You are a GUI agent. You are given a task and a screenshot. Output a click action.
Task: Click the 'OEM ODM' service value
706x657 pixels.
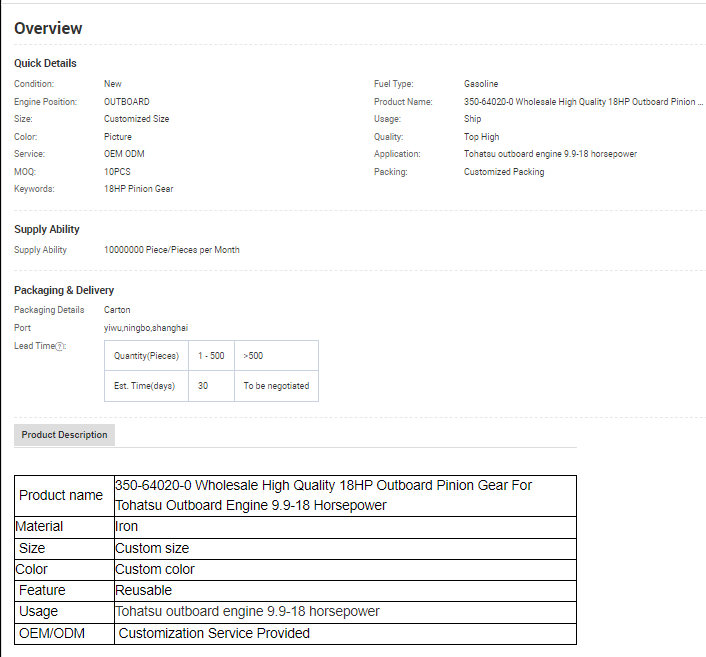pos(125,154)
